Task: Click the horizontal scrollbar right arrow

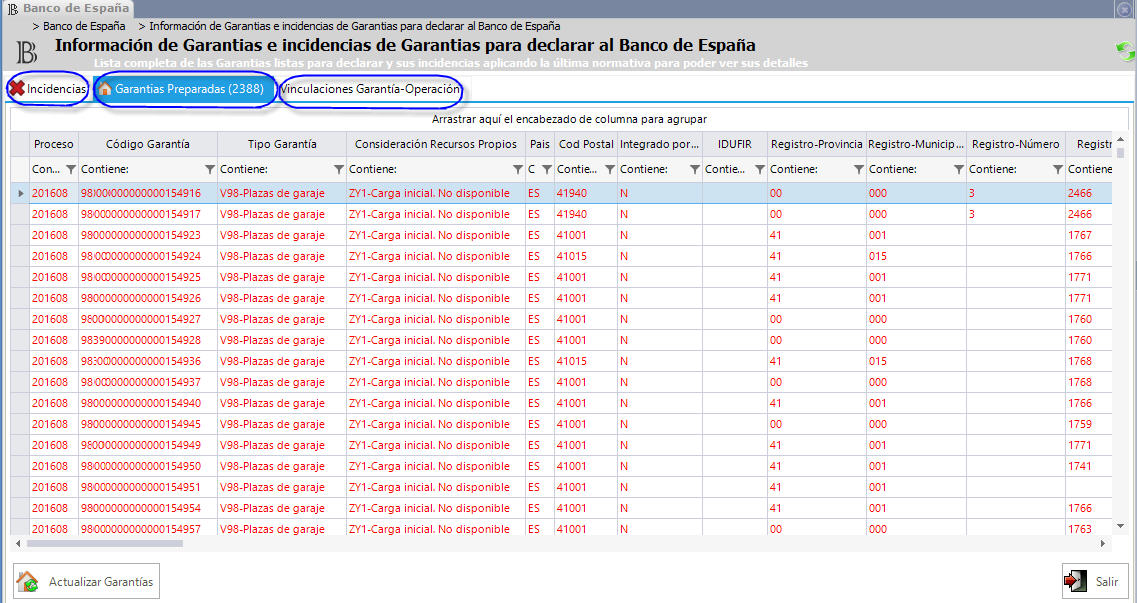Action: point(1103,543)
